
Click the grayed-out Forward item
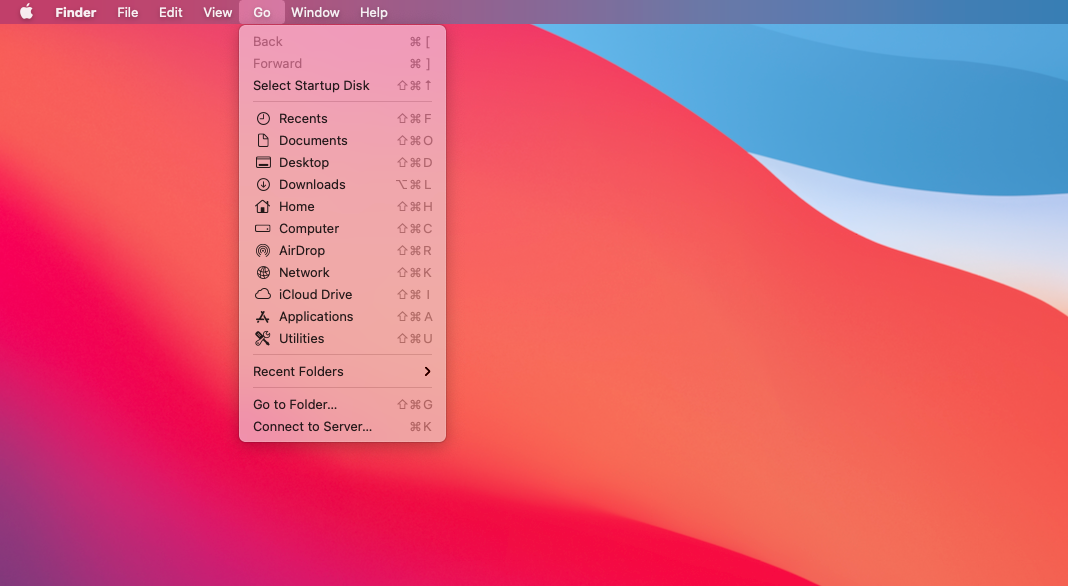coord(343,63)
